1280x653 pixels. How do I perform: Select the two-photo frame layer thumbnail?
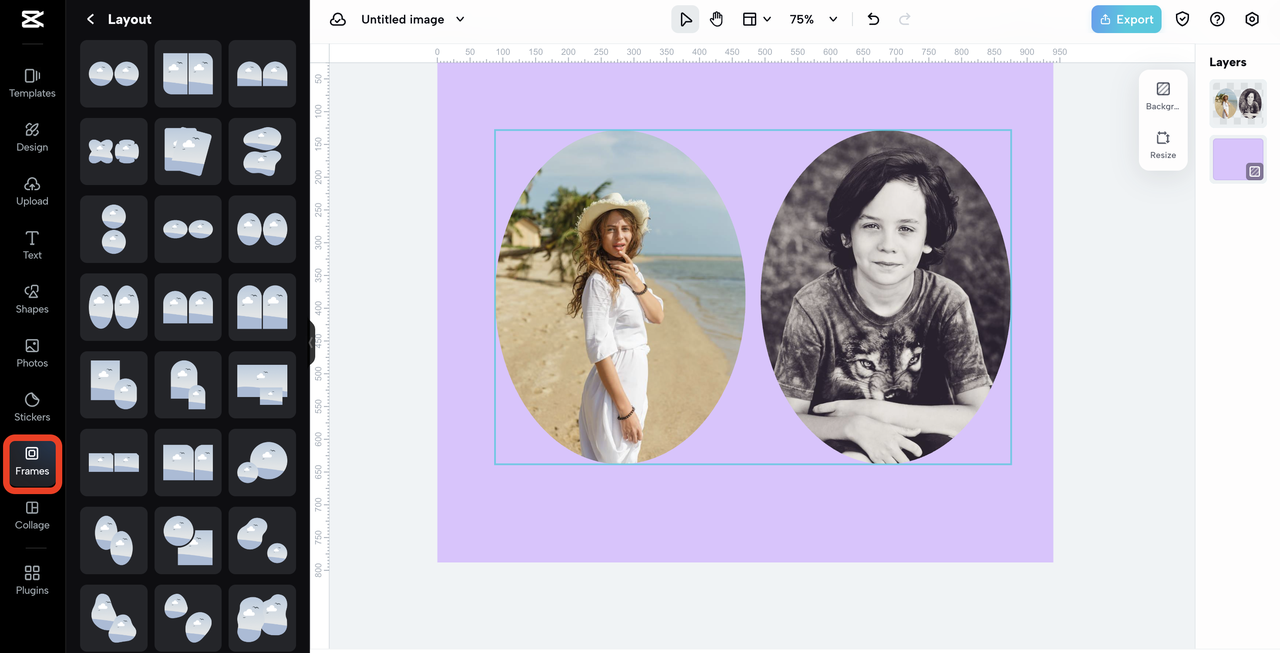coord(1237,103)
